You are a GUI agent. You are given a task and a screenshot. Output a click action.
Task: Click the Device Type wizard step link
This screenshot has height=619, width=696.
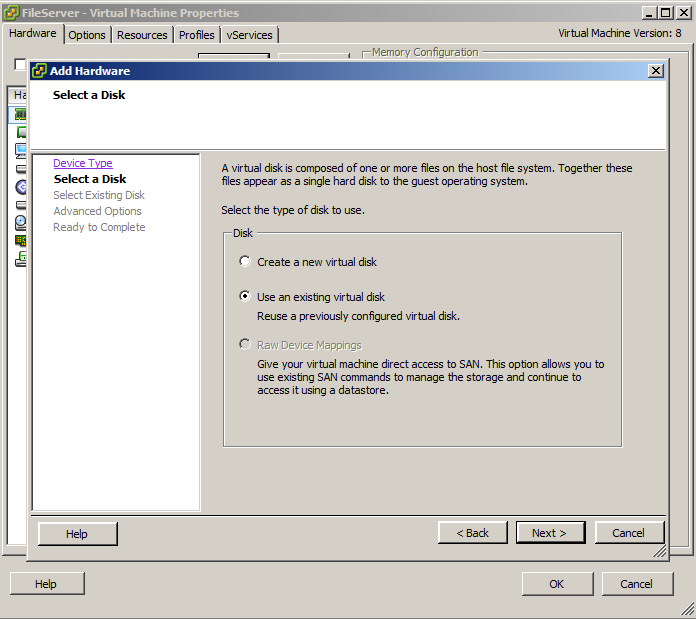point(82,163)
